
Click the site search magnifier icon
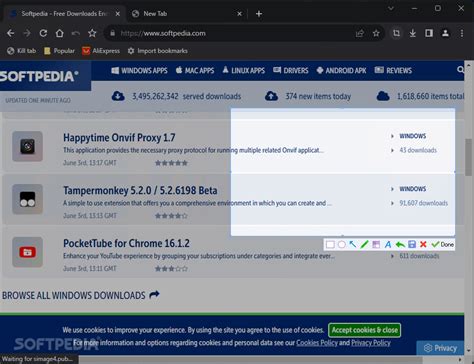point(460,70)
